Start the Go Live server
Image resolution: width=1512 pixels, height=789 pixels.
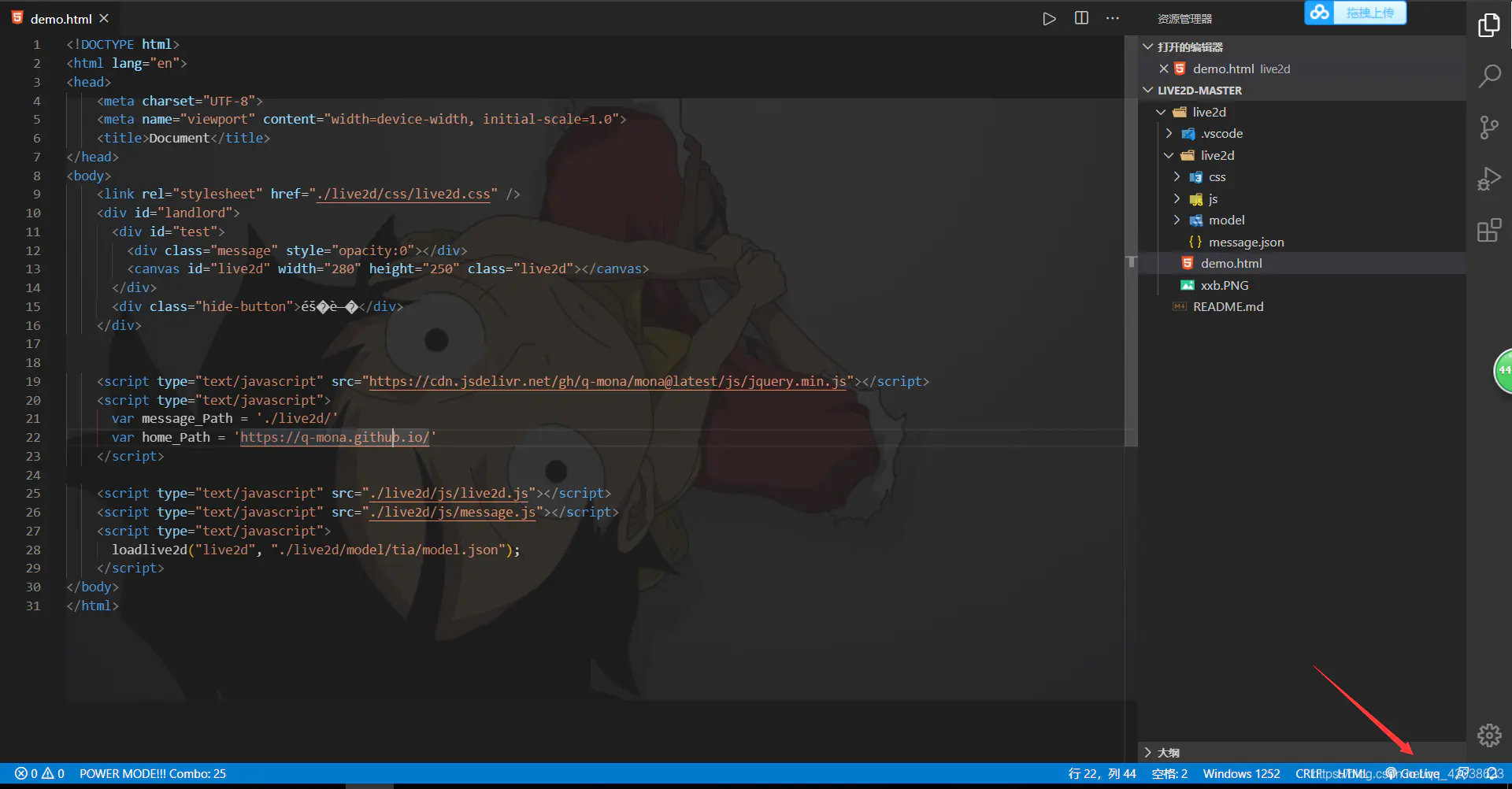(x=1413, y=774)
